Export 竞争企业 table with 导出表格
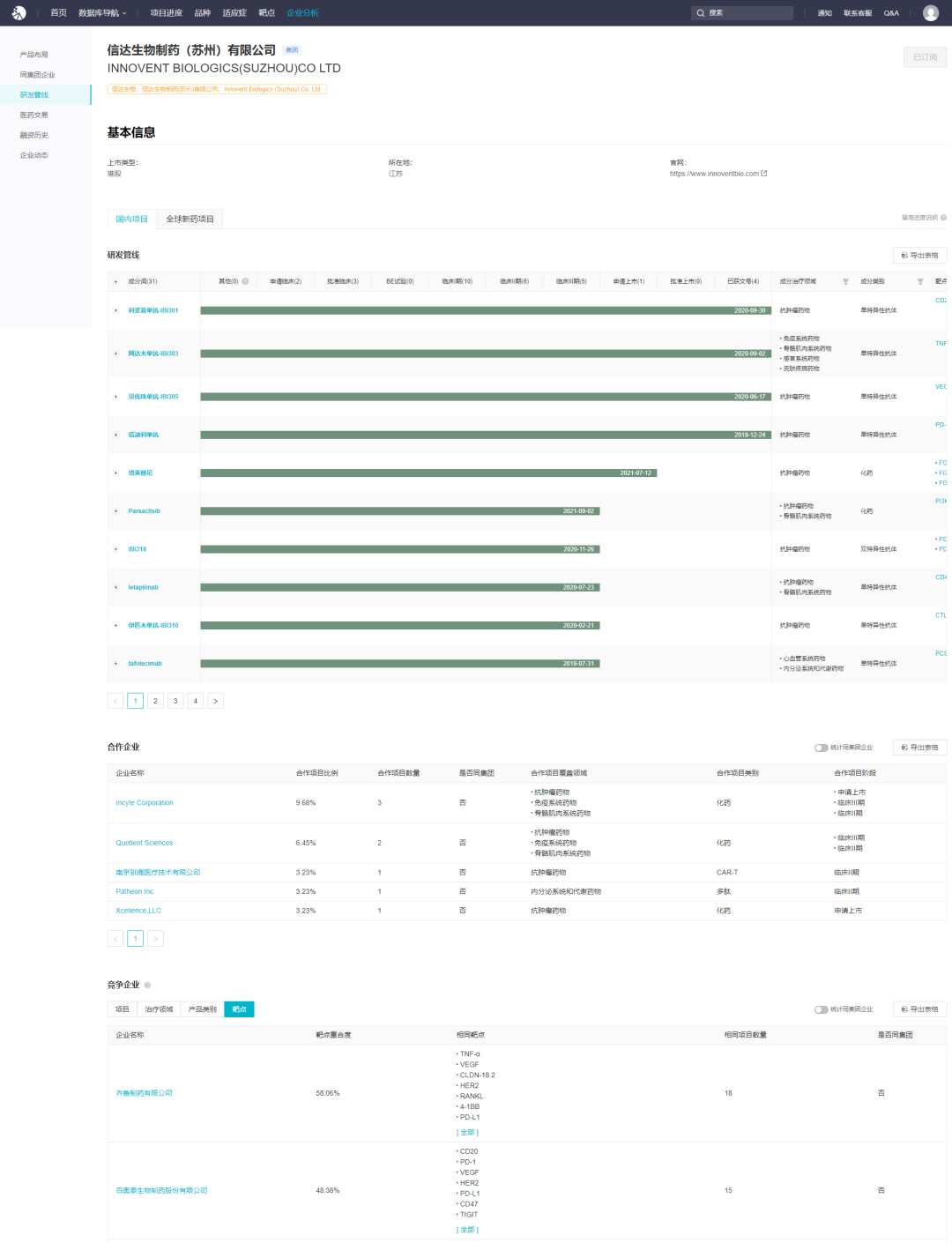952x1243 pixels. (x=919, y=1009)
